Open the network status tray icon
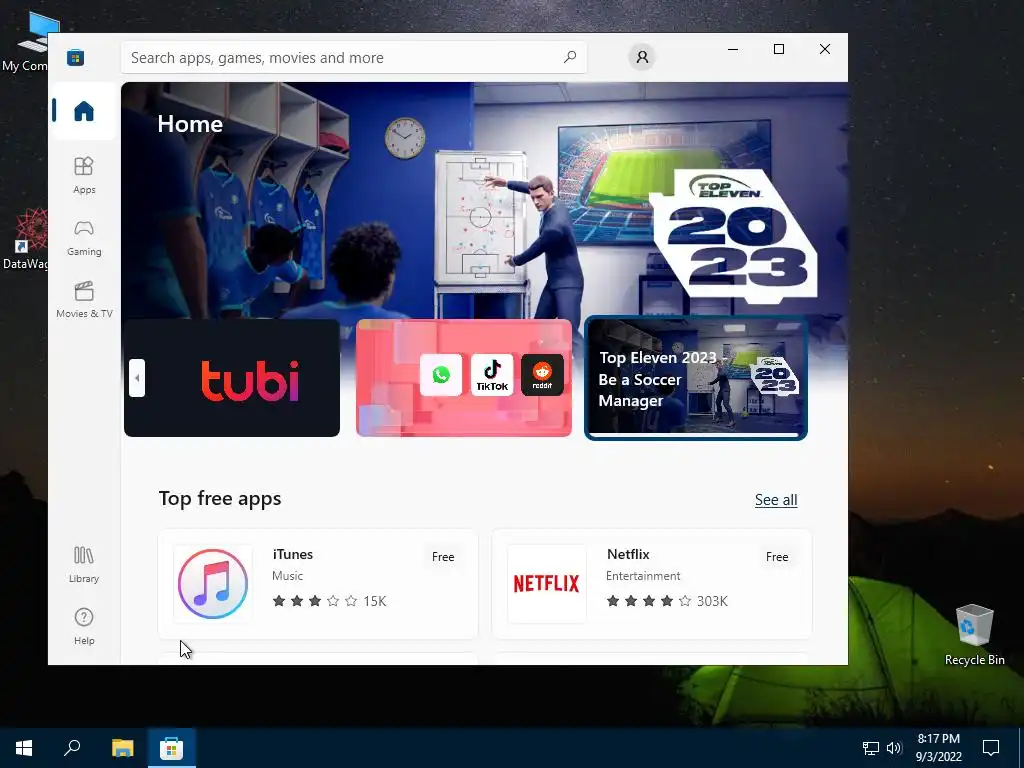The height and width of the screenshot is (768, 1024). [x=871, y=748]
